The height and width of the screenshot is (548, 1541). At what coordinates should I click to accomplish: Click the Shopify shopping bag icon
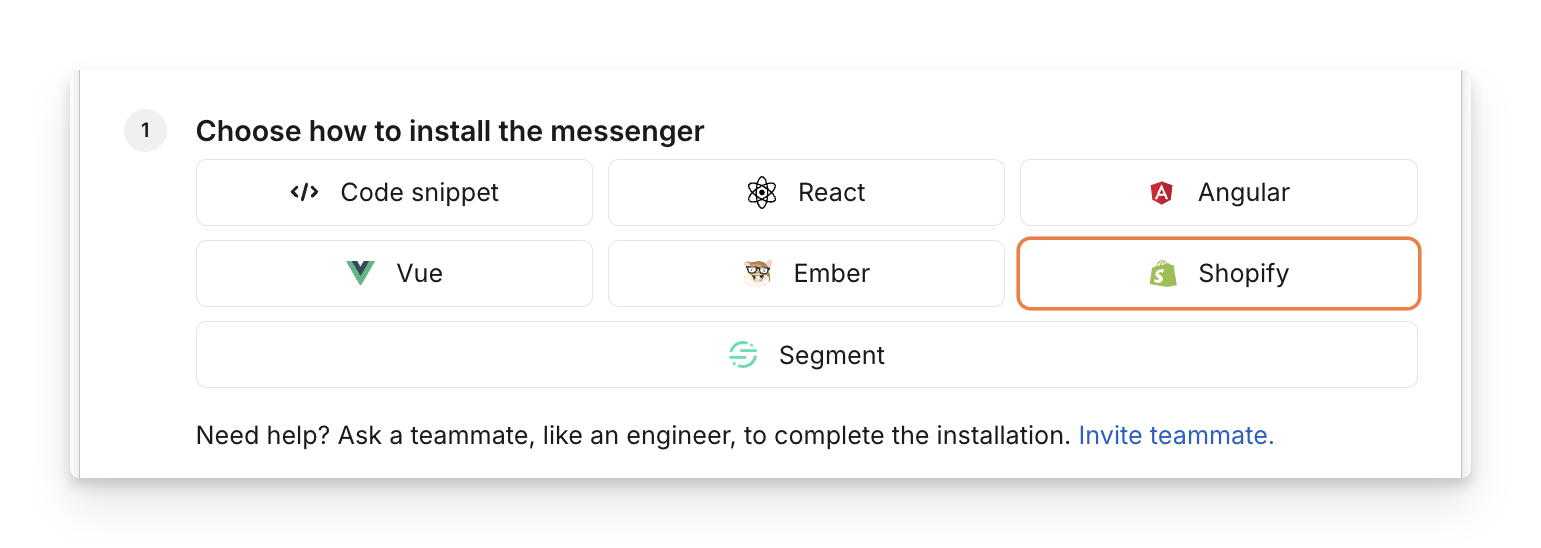(1163, 273)
